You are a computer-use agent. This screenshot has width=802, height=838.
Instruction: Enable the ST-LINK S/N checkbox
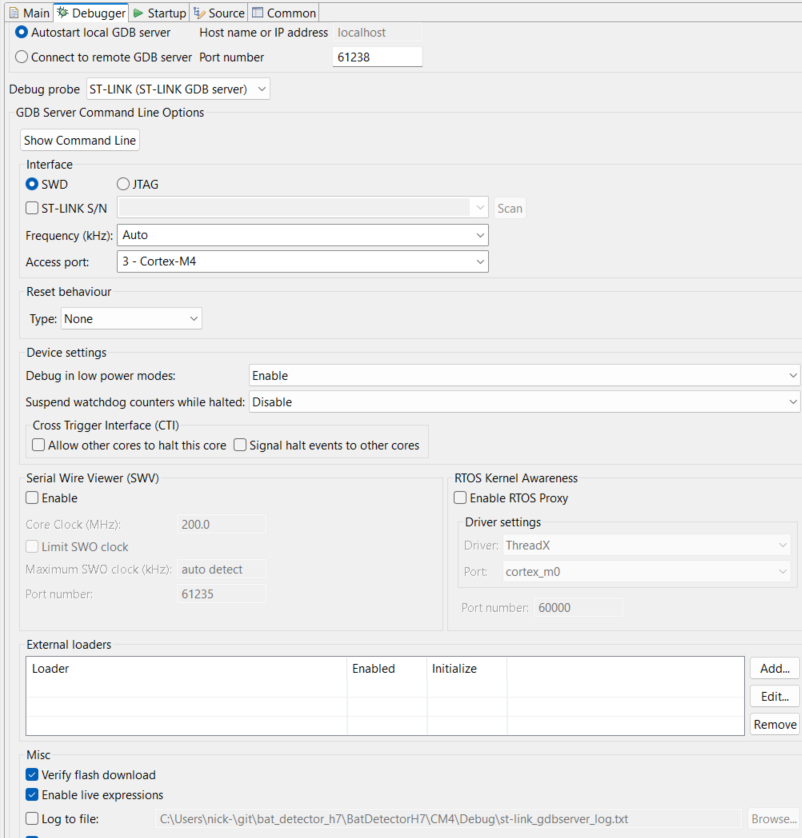[32, 208]
